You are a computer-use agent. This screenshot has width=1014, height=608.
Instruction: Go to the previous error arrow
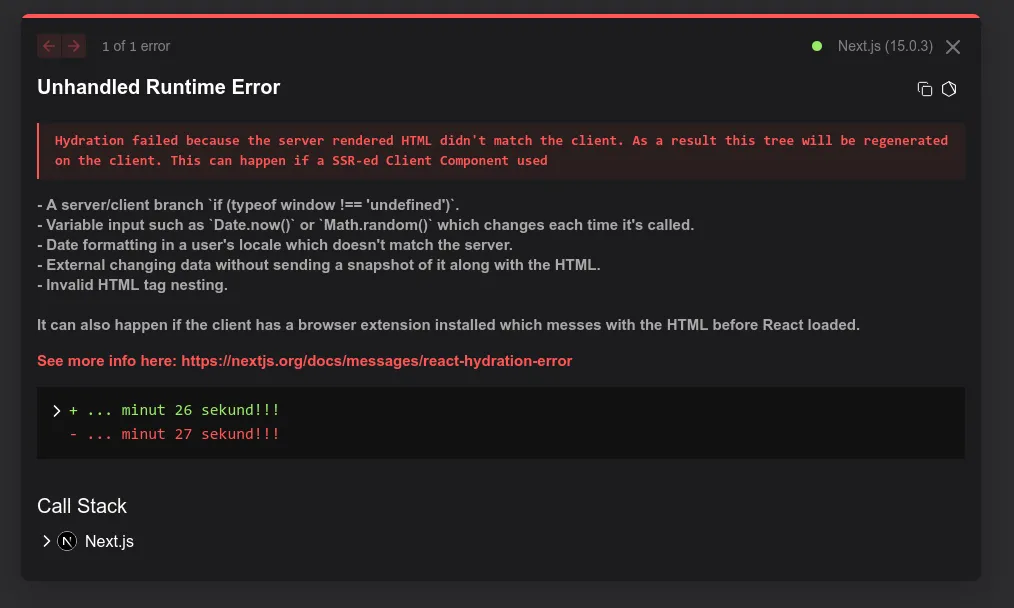click(49, 46)
